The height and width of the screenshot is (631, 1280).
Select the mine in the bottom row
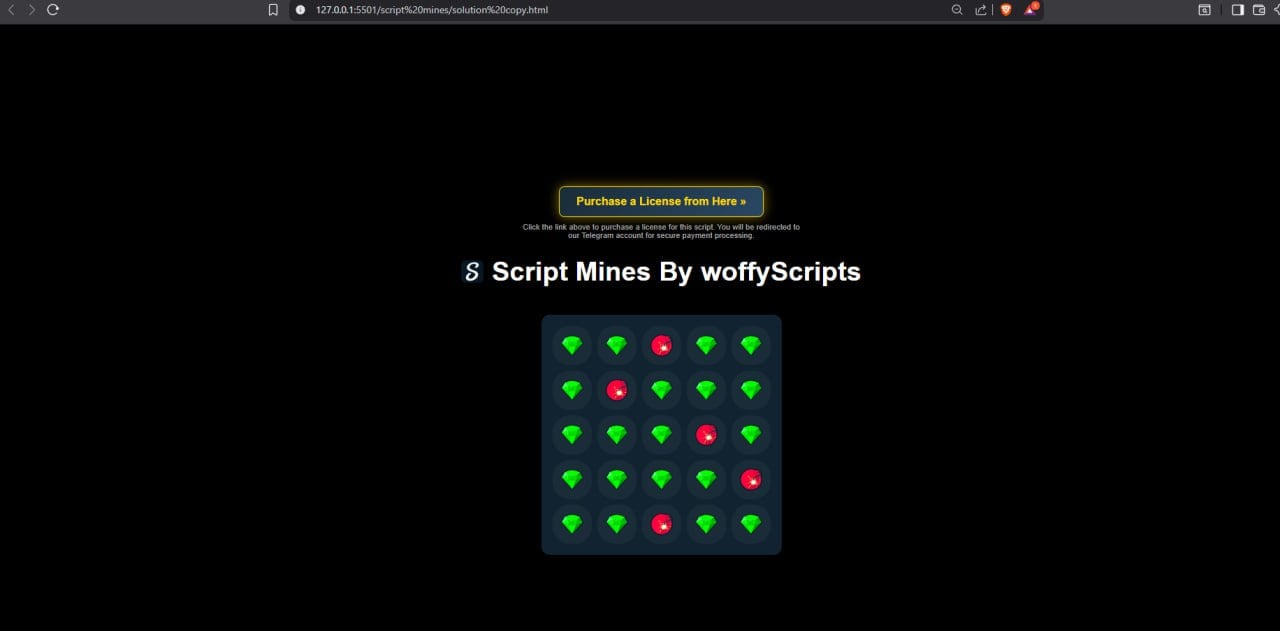click(x=661, y=524)
